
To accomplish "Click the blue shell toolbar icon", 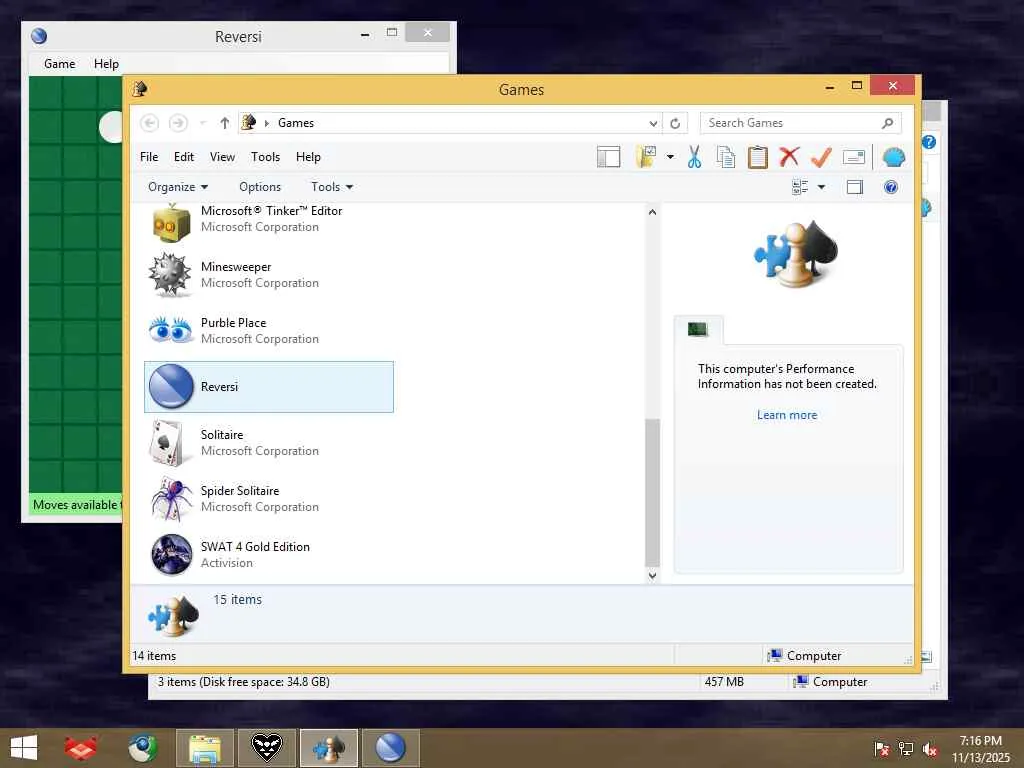I will pos(893,157).
